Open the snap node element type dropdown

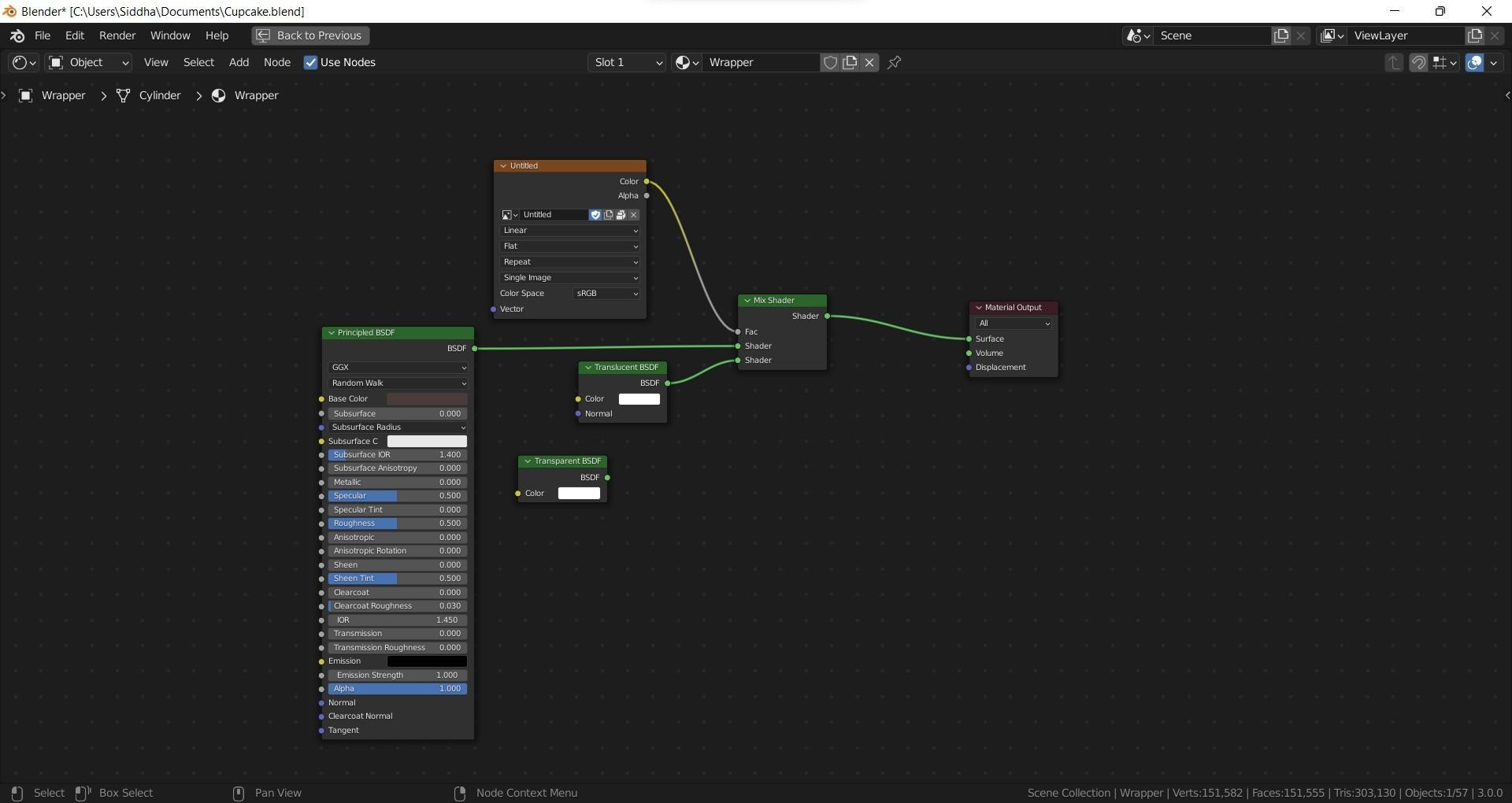click(1445, 62)
